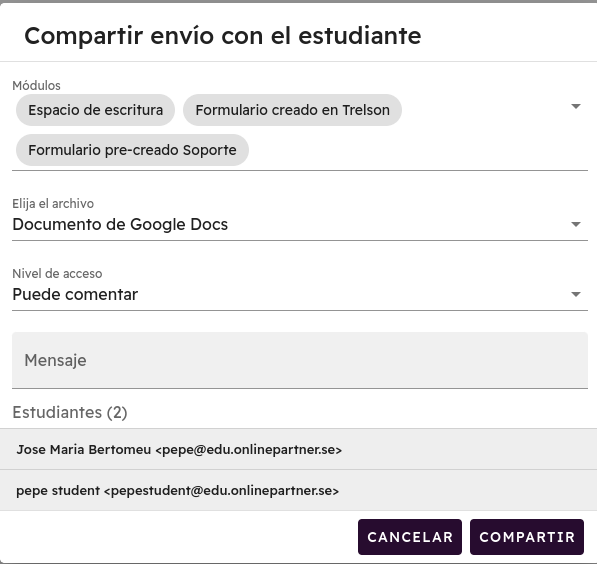The height and width of the screenshot is (564, 597).
Task: Focus the Mensaje text field
Action: pyautogui.click(x=300, y=360)
